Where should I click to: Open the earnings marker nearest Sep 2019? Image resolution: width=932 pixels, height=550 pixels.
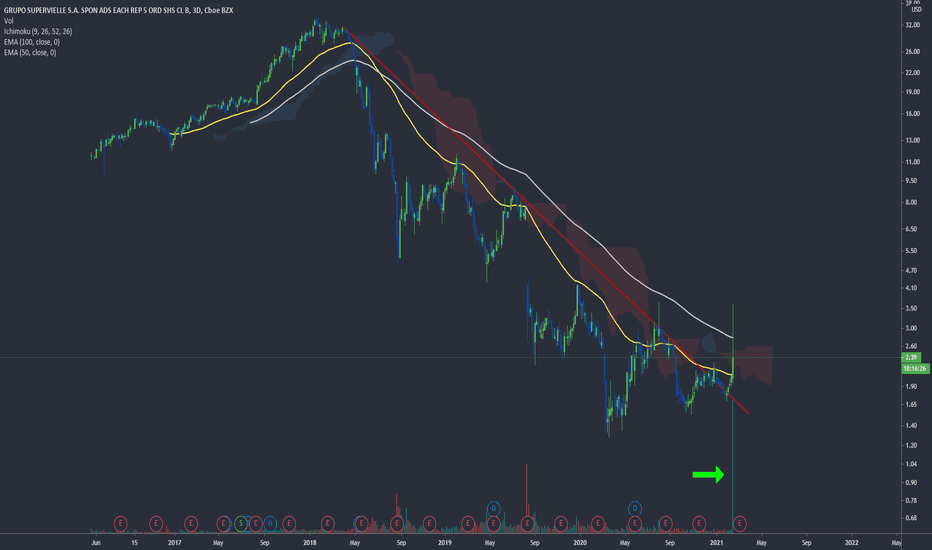tap(527, 524)
